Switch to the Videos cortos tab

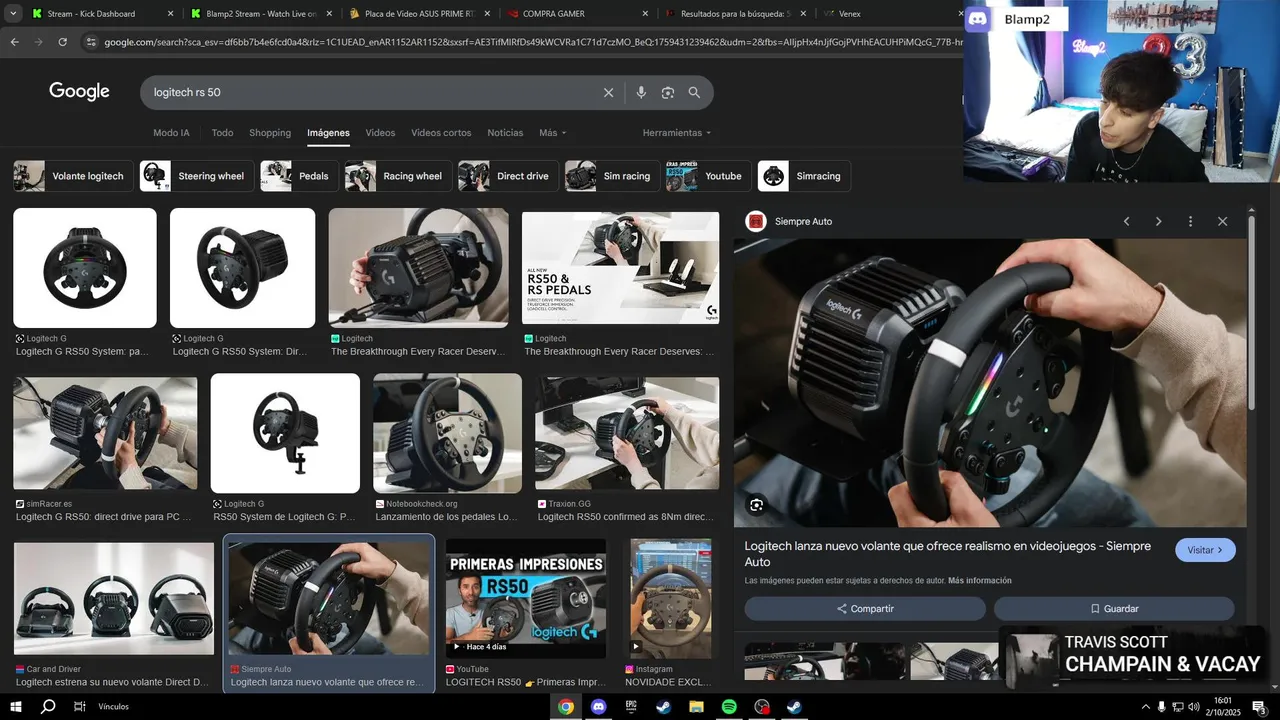click(441, 132)
